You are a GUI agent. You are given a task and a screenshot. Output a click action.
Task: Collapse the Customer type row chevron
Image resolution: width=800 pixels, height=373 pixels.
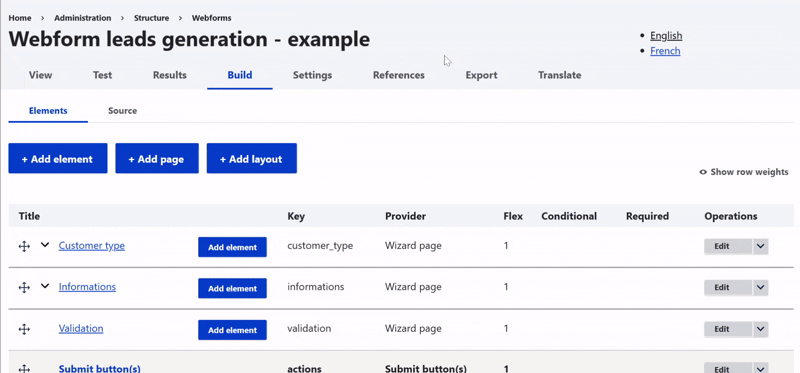click(x=45, y=245)
